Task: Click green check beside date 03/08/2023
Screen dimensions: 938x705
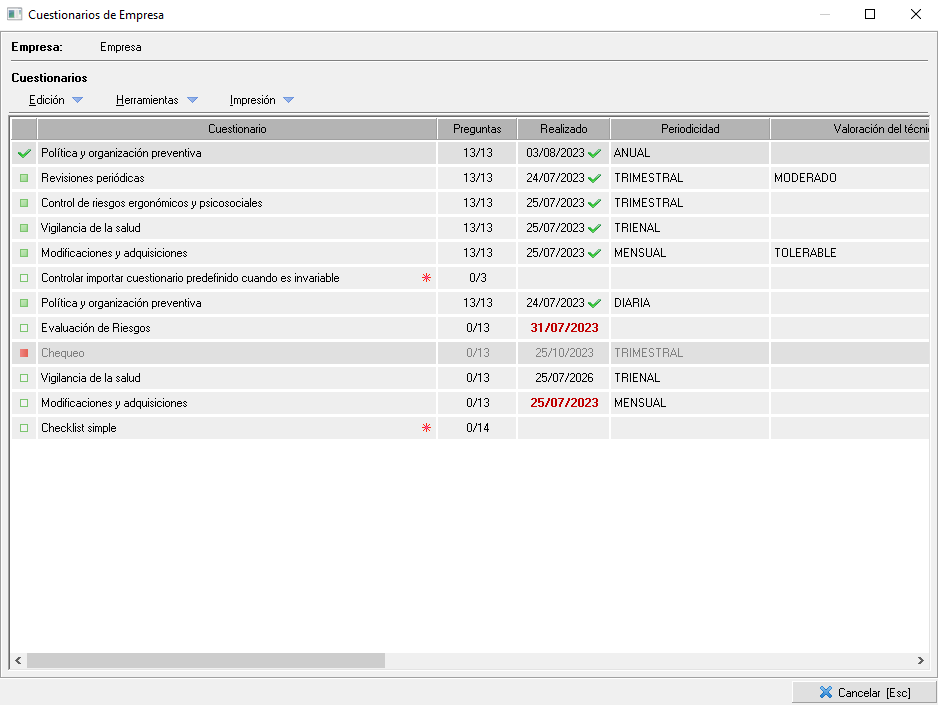Action: pos(595,153)
